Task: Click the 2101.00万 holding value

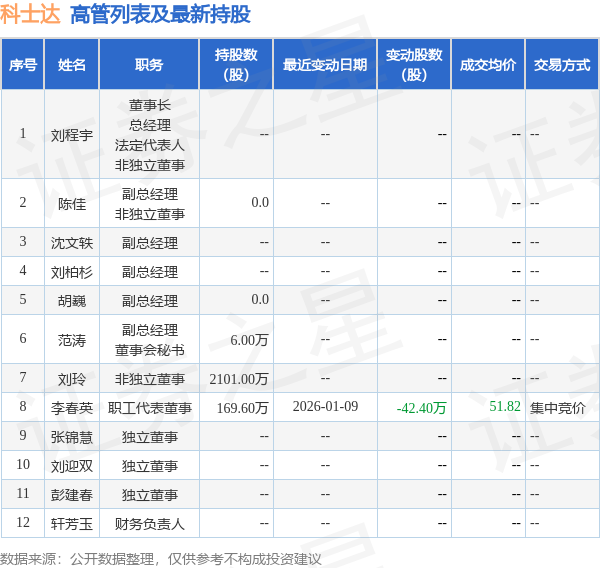Action: 239,379
